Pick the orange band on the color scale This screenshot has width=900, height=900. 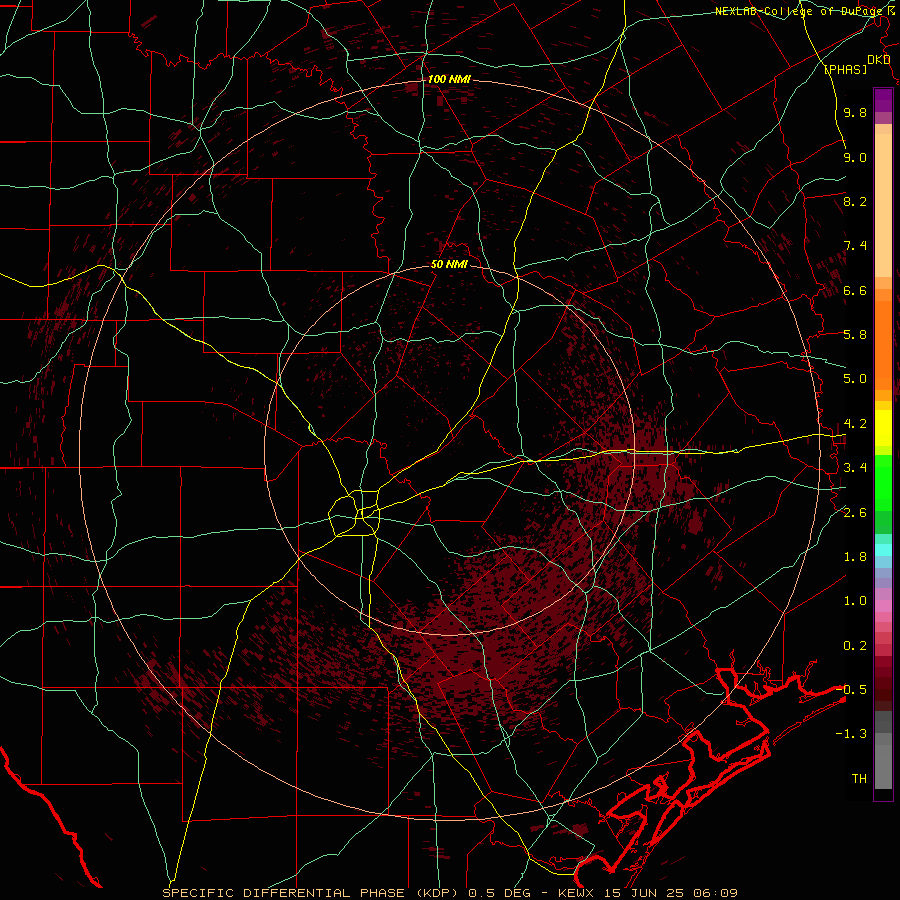[x=883, y=344]
